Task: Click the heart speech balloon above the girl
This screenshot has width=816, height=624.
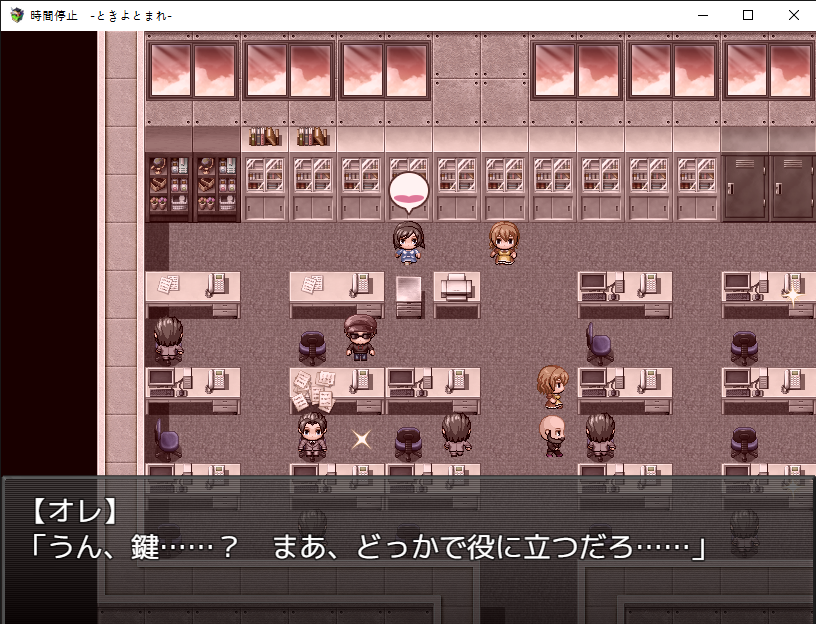Action: tap(409, 193)
